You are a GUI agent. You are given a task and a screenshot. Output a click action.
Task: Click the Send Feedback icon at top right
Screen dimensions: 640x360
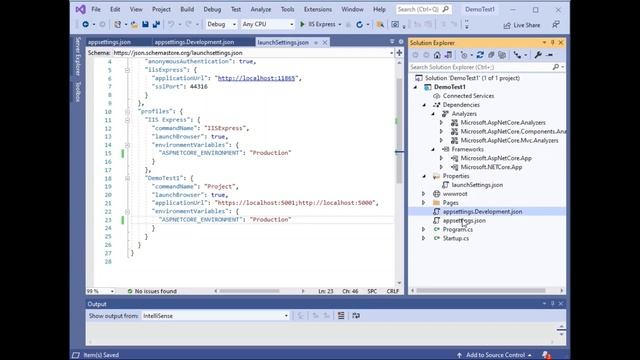pyautogui.click(x=556, y=25)
